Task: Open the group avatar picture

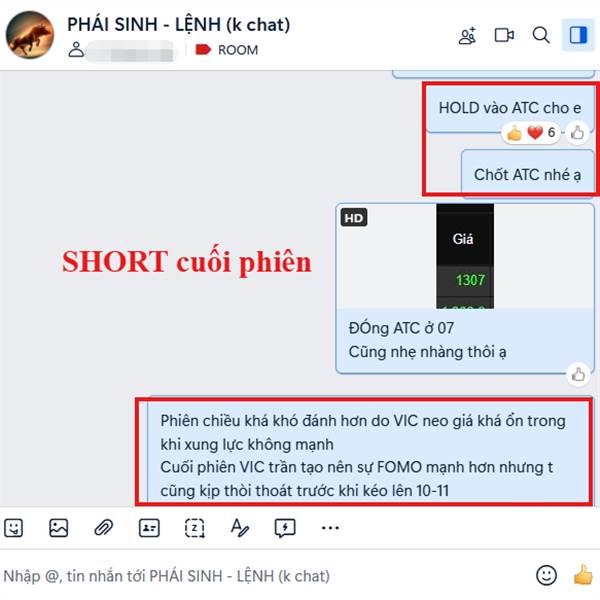Action: click(x=30, y=35)
